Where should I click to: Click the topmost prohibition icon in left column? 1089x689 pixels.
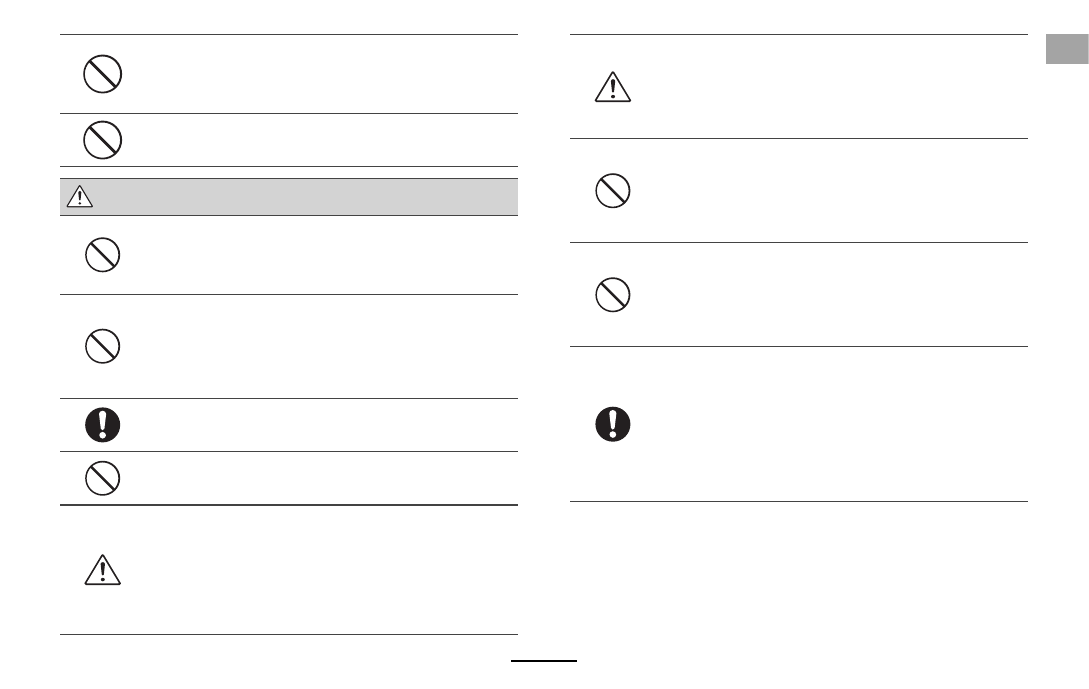pos(103,74)
